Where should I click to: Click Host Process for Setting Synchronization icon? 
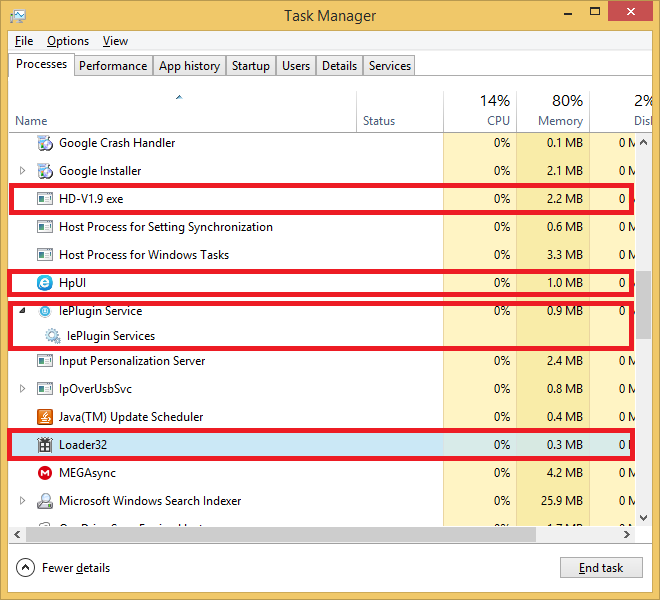pos(45,227)
